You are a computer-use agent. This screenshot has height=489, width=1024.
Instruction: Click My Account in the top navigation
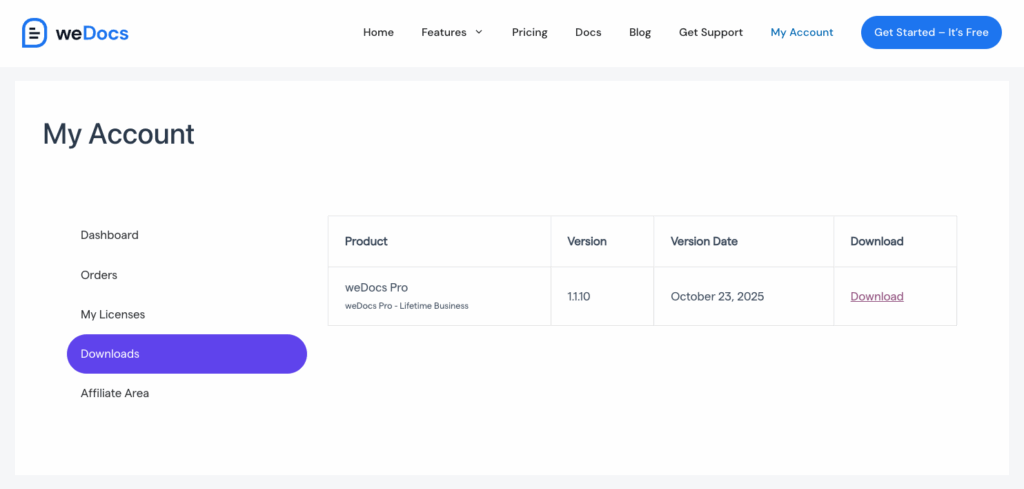[801, 32]
